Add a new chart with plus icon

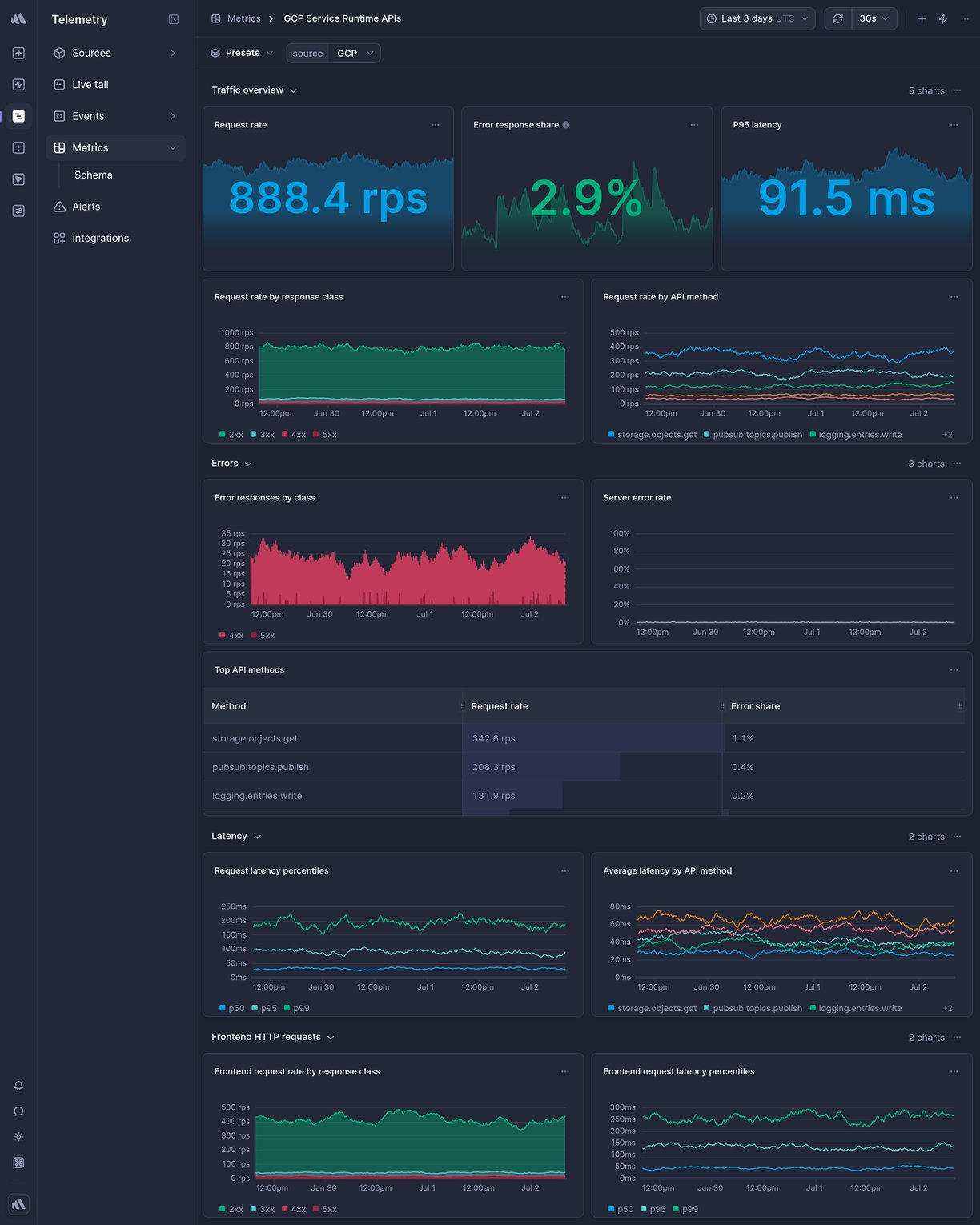click(922, 18)
